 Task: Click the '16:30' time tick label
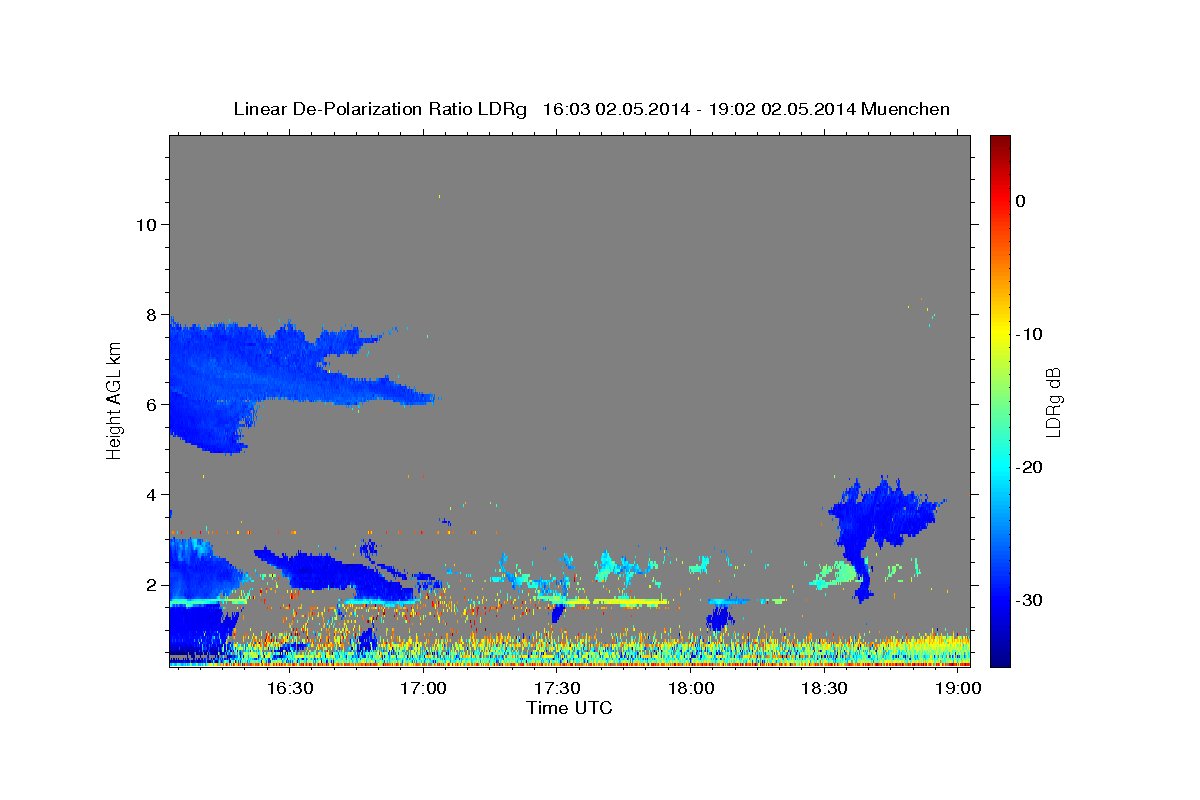tap(290, 689)
